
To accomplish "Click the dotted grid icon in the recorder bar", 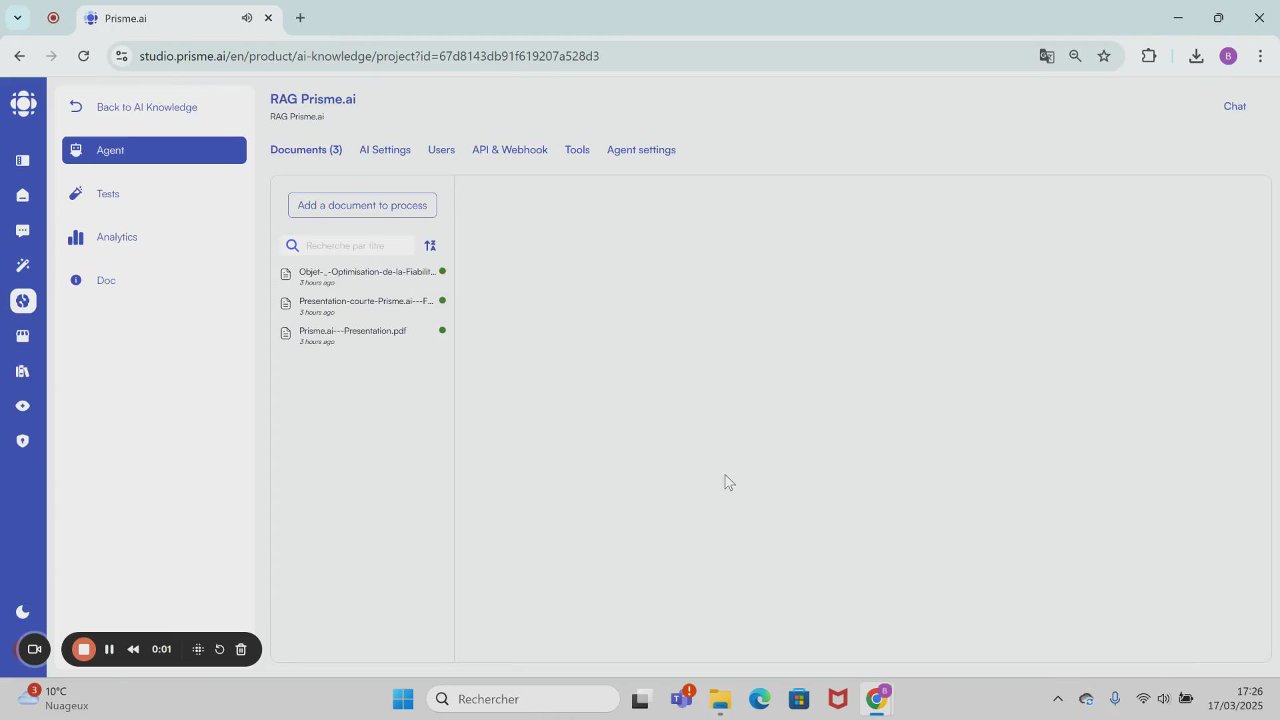I will (x=198, y=649).
